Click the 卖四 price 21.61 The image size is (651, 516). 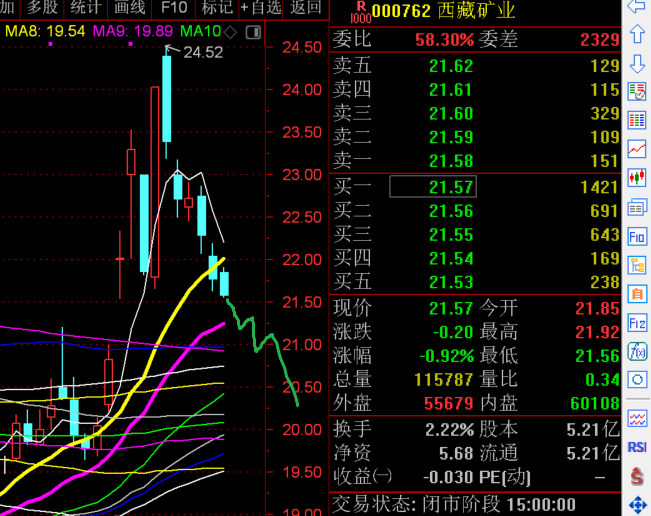coord(451,90)
